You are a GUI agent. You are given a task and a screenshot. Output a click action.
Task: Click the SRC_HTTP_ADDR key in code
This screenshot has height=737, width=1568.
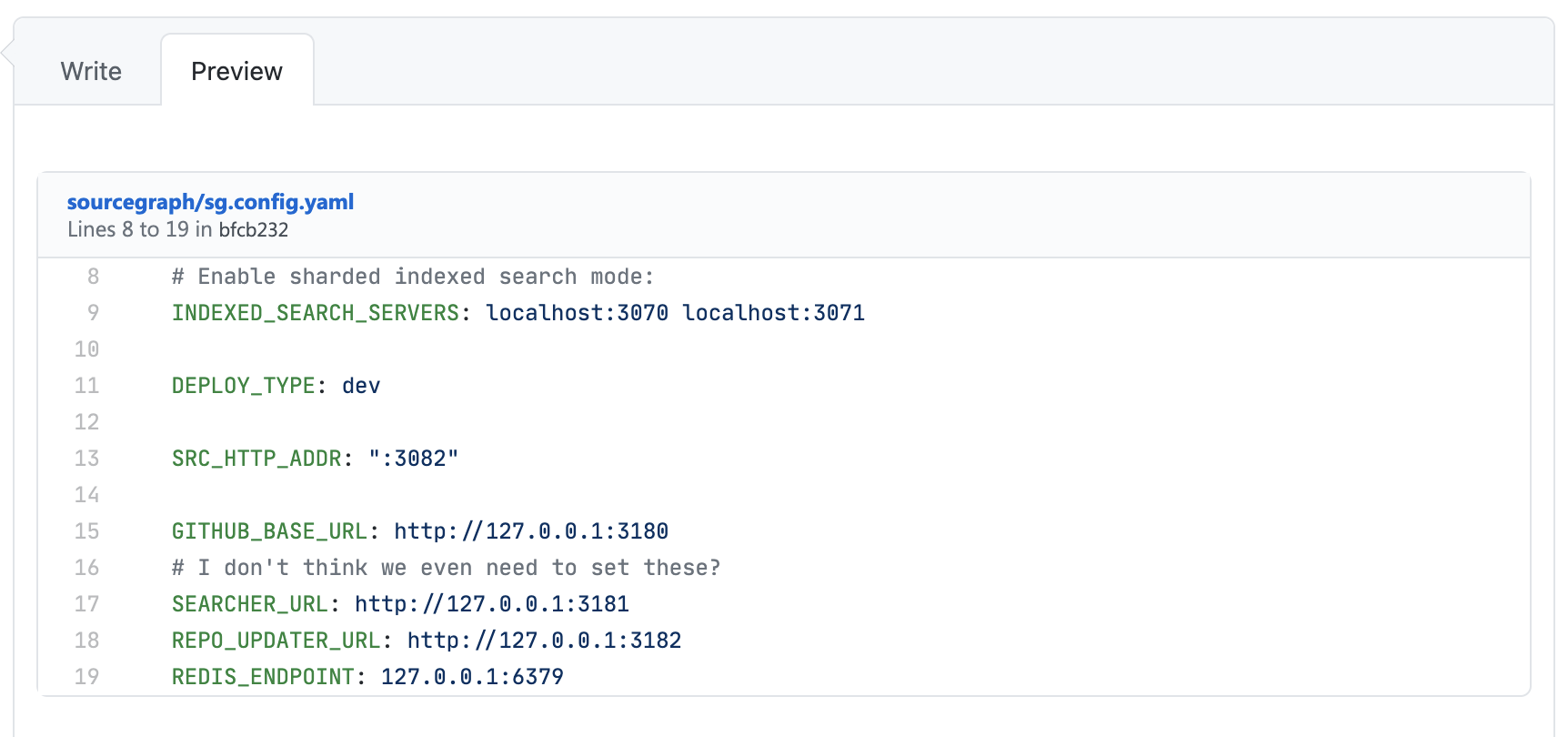(x=256, y=459)
